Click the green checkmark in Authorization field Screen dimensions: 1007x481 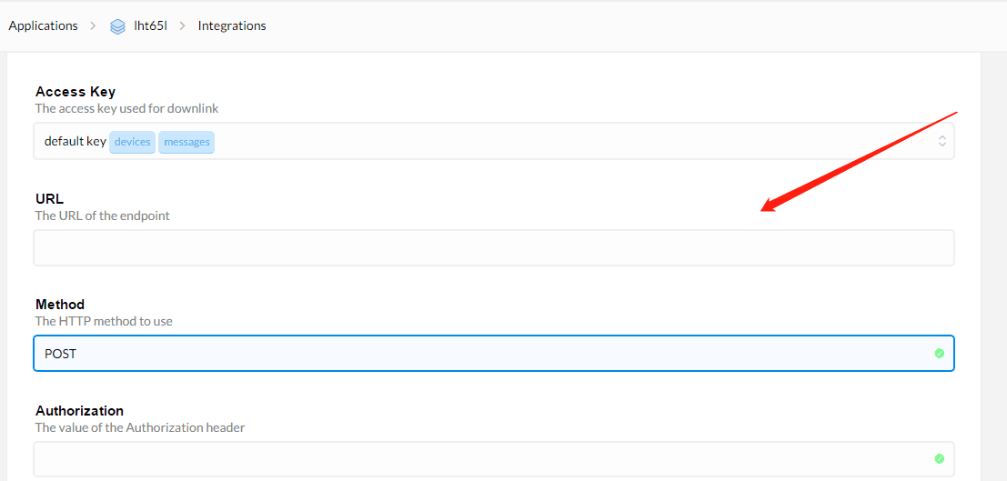coord(939,459)
